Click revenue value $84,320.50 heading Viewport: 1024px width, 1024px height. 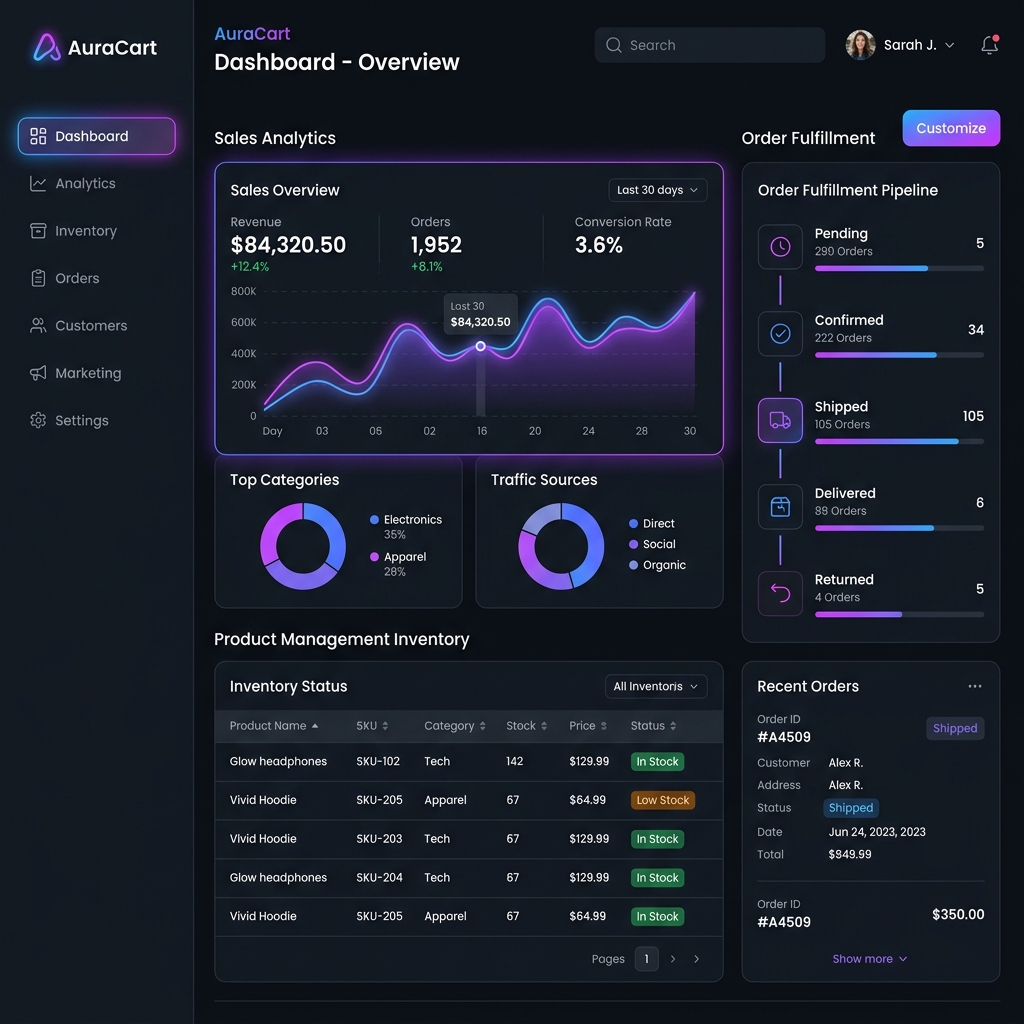click(x=288, y=245)
